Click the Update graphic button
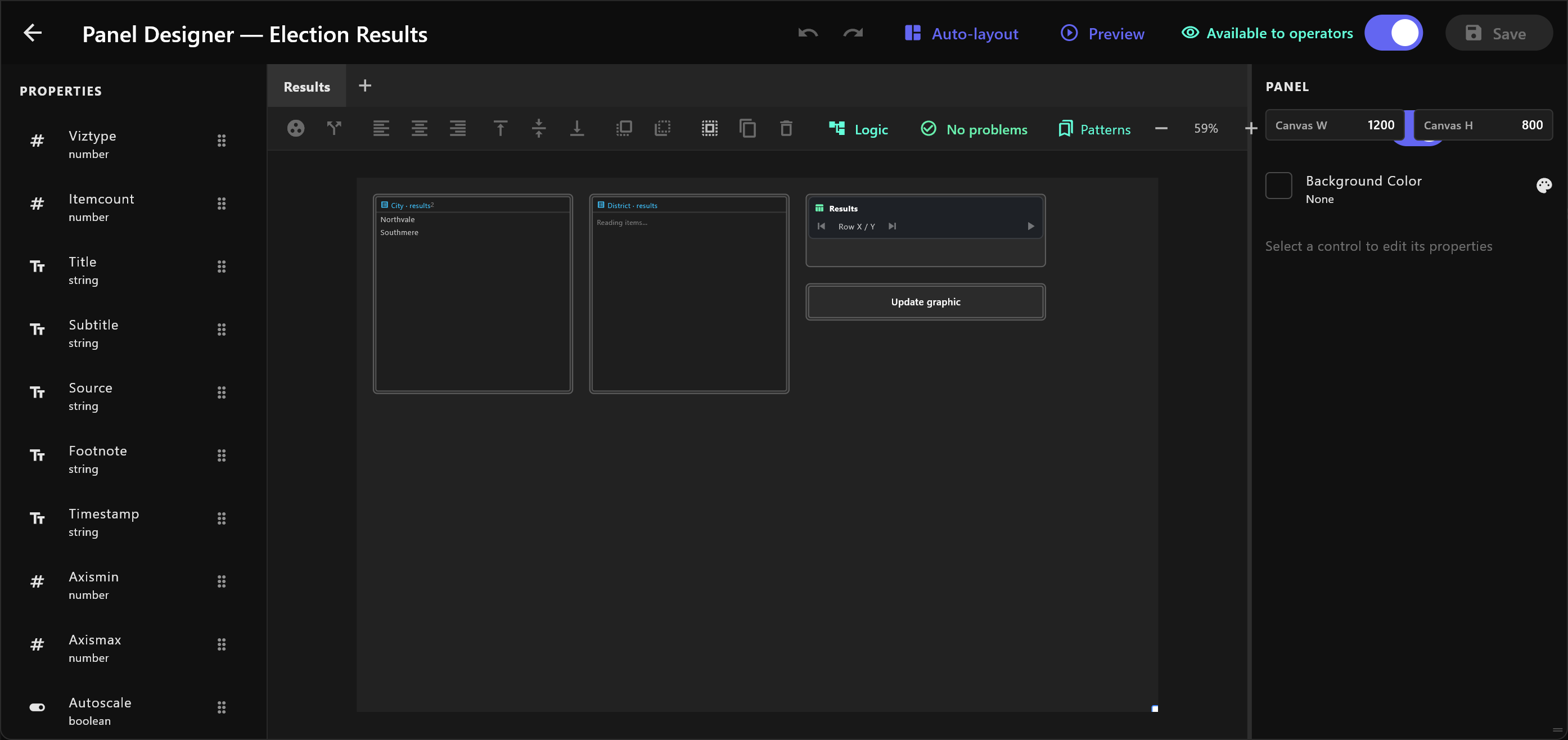1568x740 pixels. [926, 302]
